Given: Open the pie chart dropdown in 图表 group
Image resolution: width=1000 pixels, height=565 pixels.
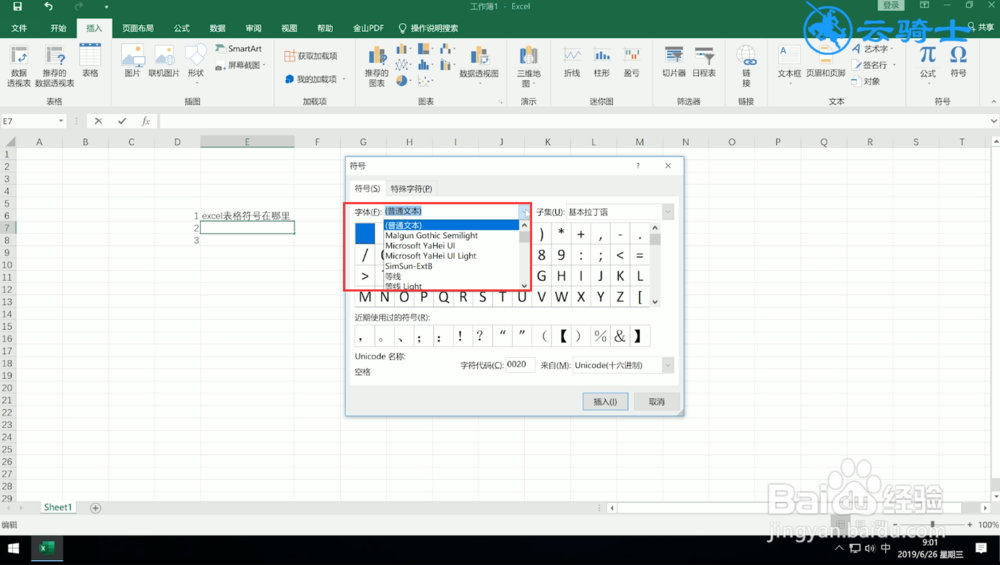Looking at the screenshot, I should 404,81.
